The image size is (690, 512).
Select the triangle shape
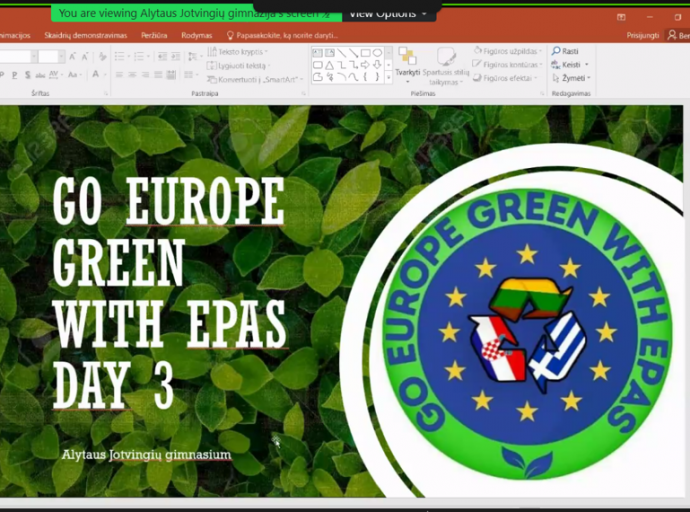330,65
